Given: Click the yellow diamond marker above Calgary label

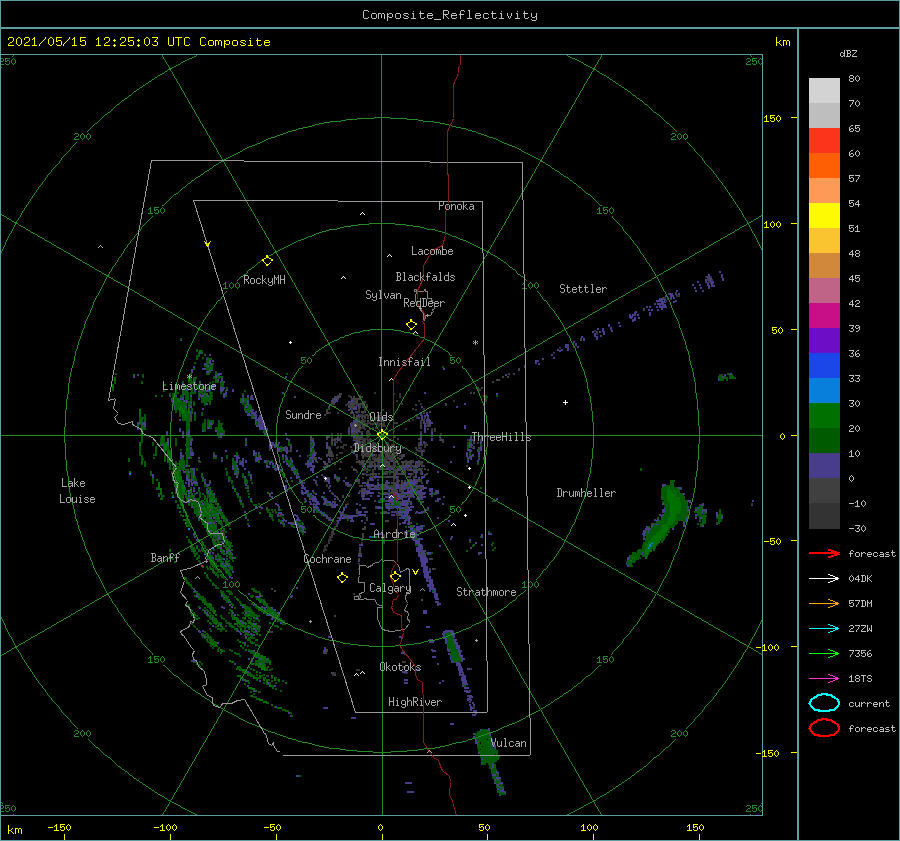Looking at the screenshot, I should coord(395,576).
